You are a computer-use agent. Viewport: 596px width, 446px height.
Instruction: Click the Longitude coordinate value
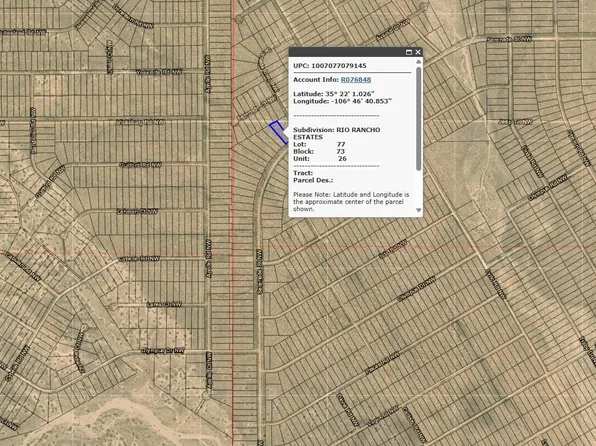point(361,101)
